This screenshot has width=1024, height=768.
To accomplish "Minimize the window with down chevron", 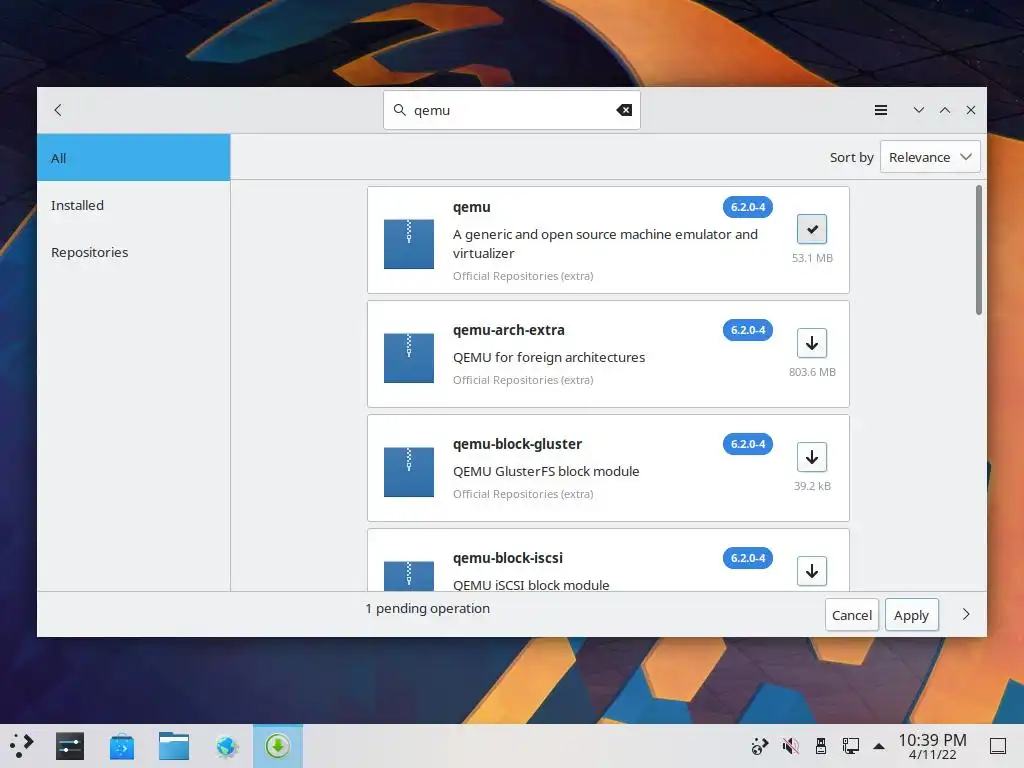I will point(918,110).
